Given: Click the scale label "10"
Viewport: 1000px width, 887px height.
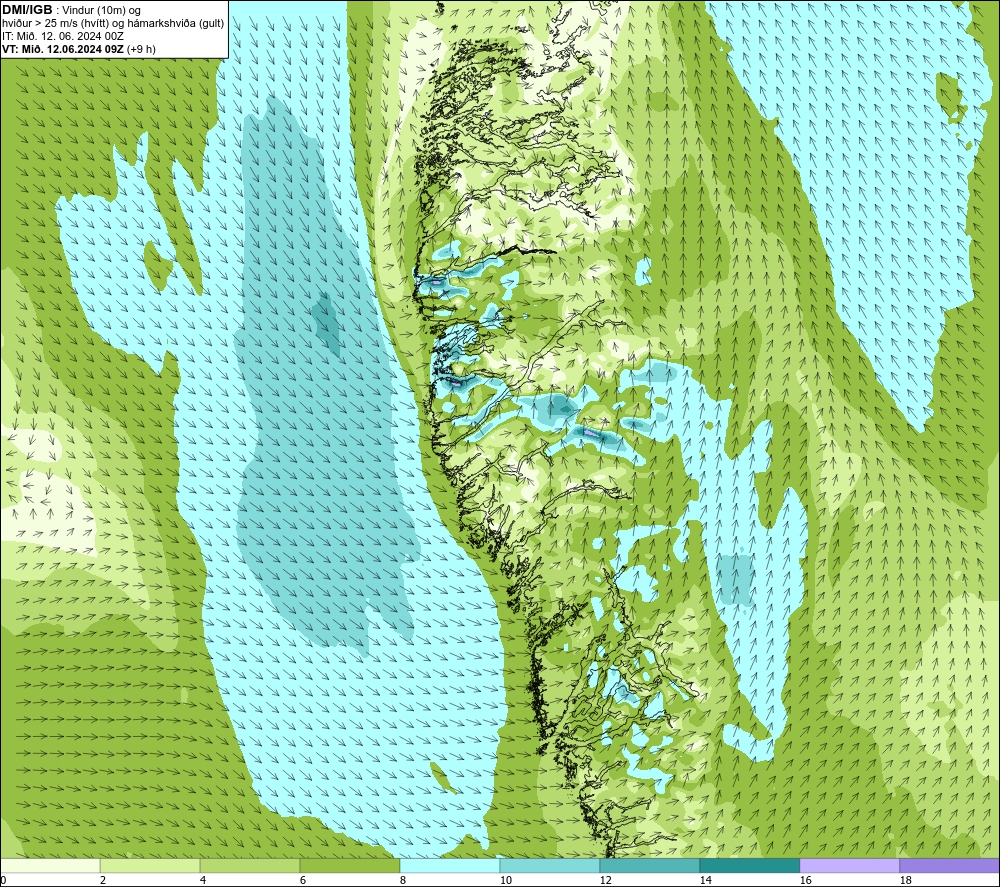Looking at the screenshot, I should (x=505, y=880).
